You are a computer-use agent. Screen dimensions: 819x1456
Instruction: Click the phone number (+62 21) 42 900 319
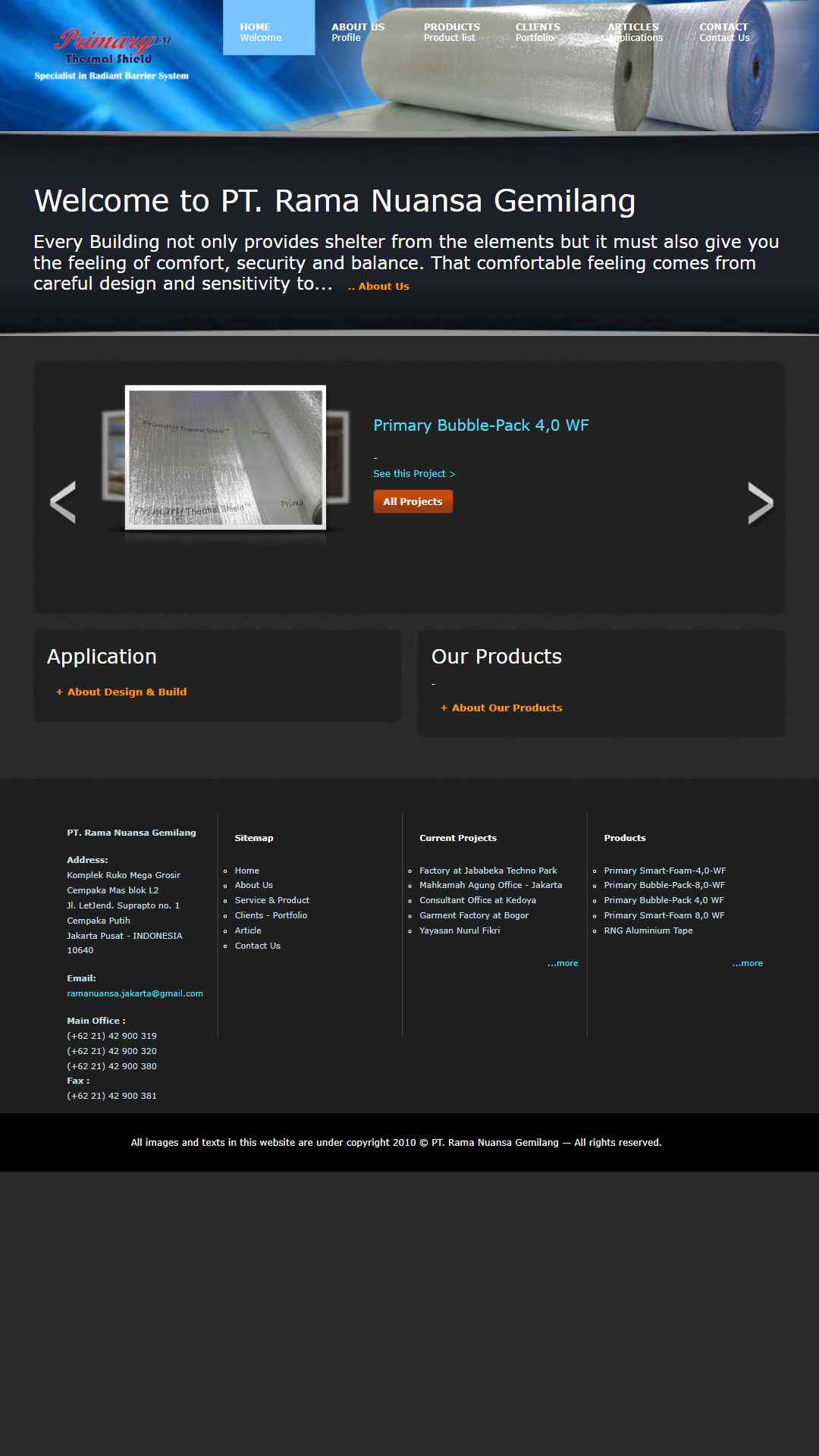[111, 1036]
